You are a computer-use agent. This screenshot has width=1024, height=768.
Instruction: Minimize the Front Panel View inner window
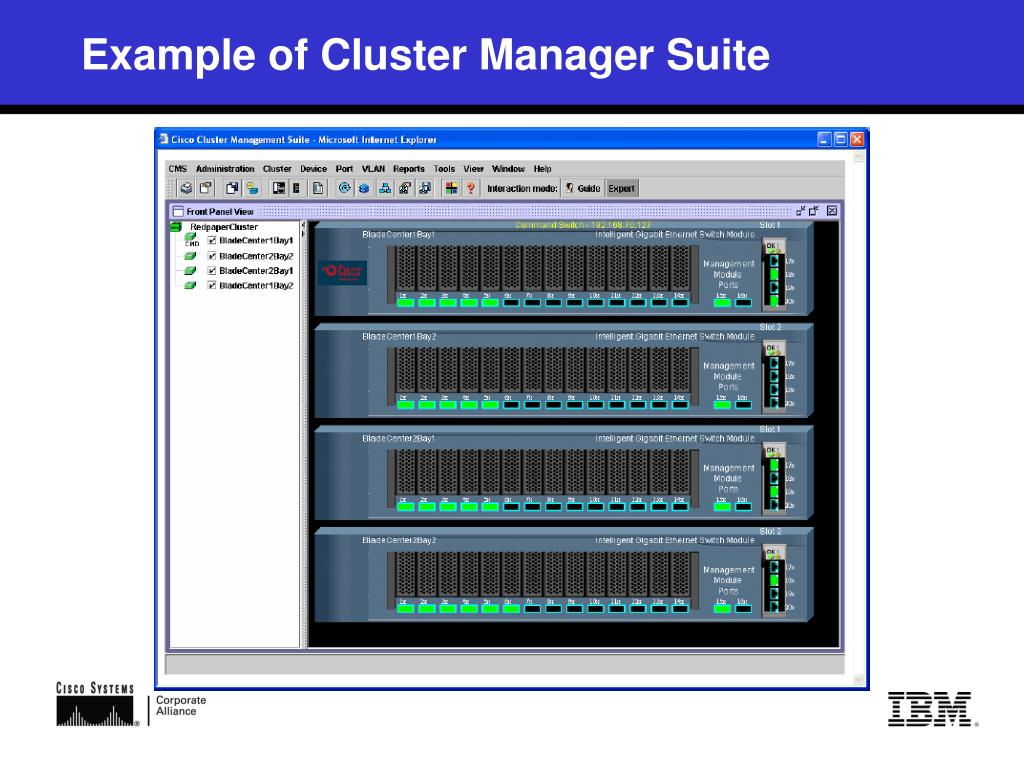[801, 210]
